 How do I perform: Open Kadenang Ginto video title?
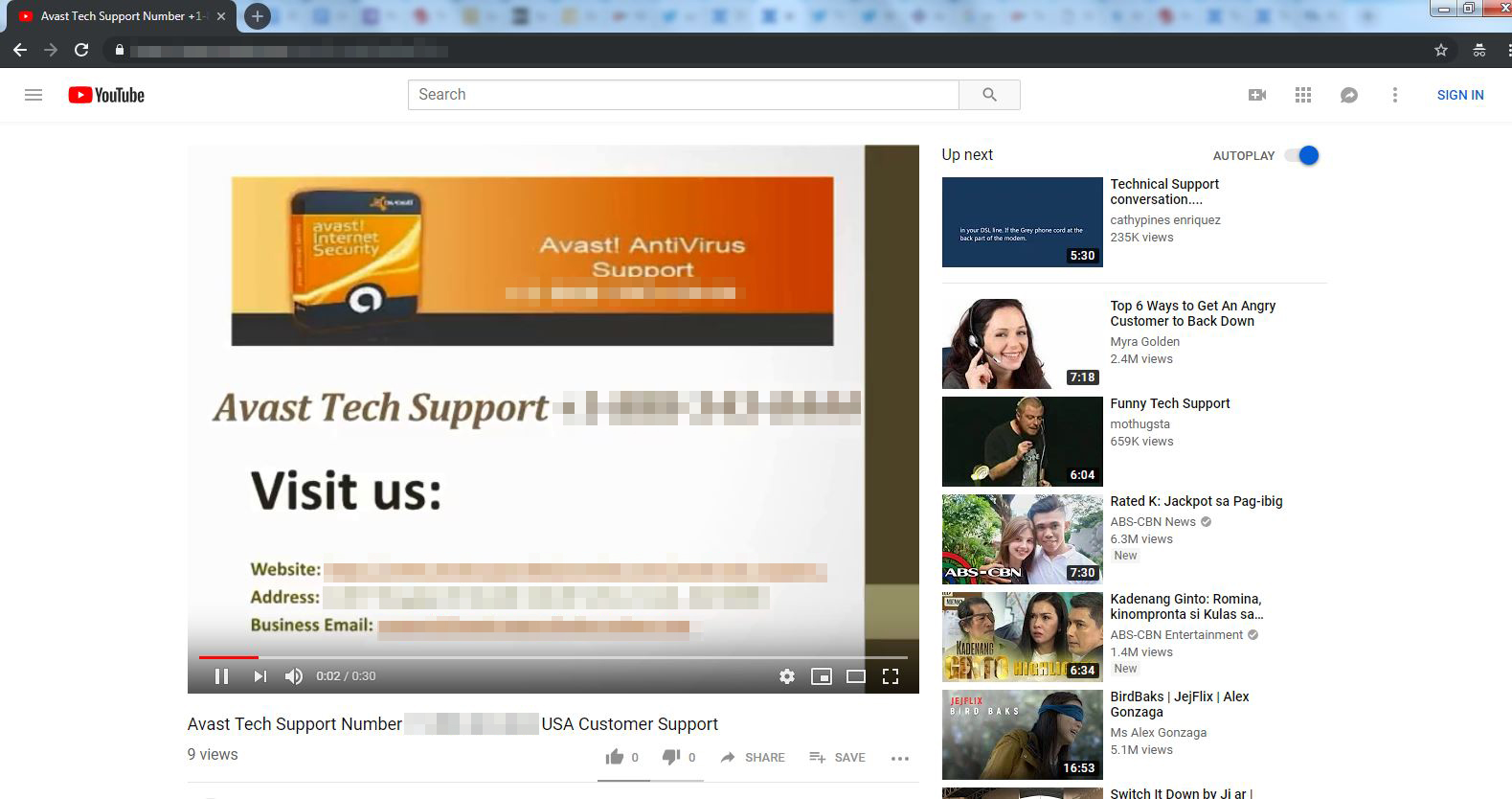point(1187,606)
